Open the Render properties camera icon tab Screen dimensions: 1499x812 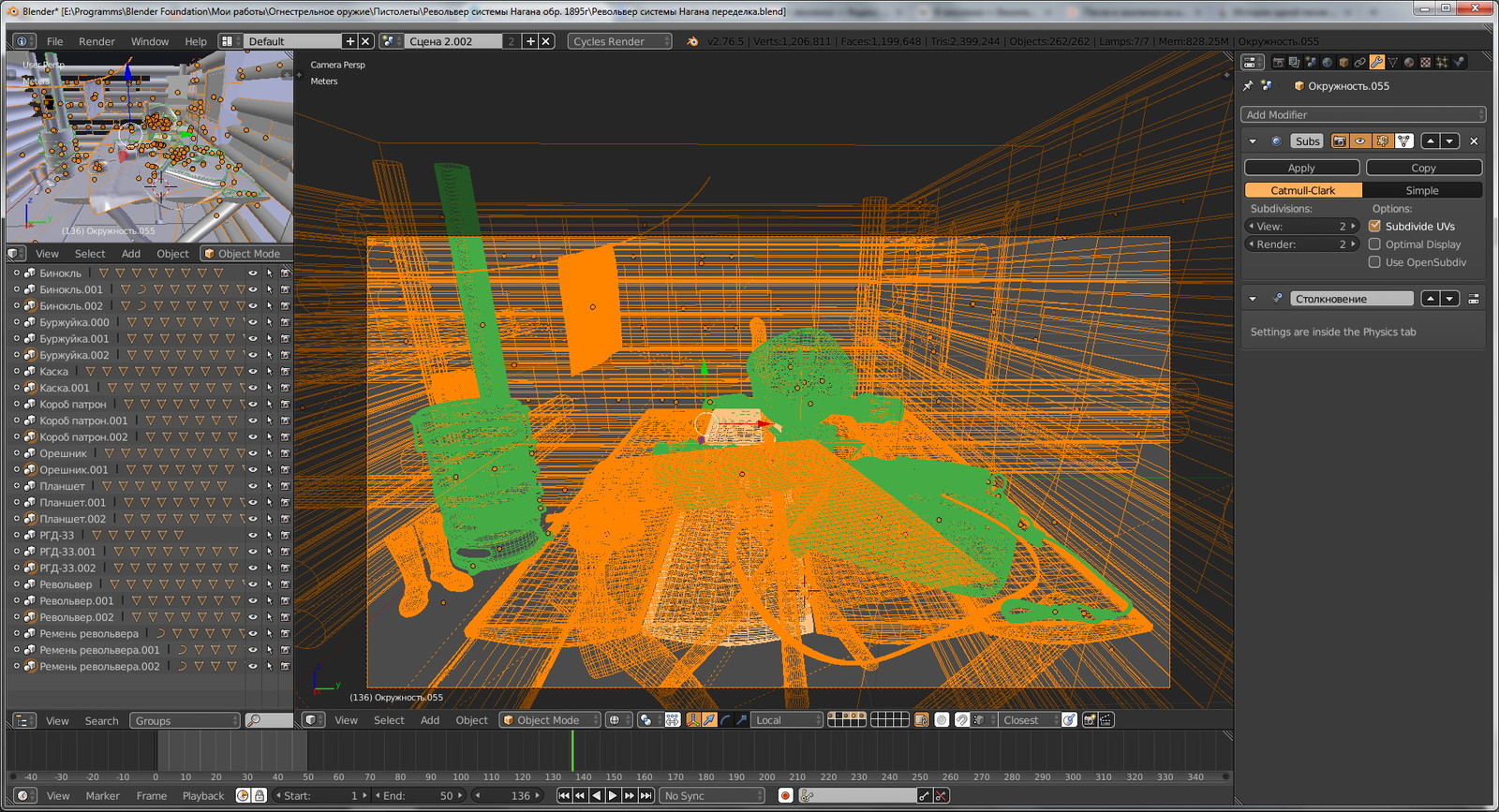tap(1278, 63)
